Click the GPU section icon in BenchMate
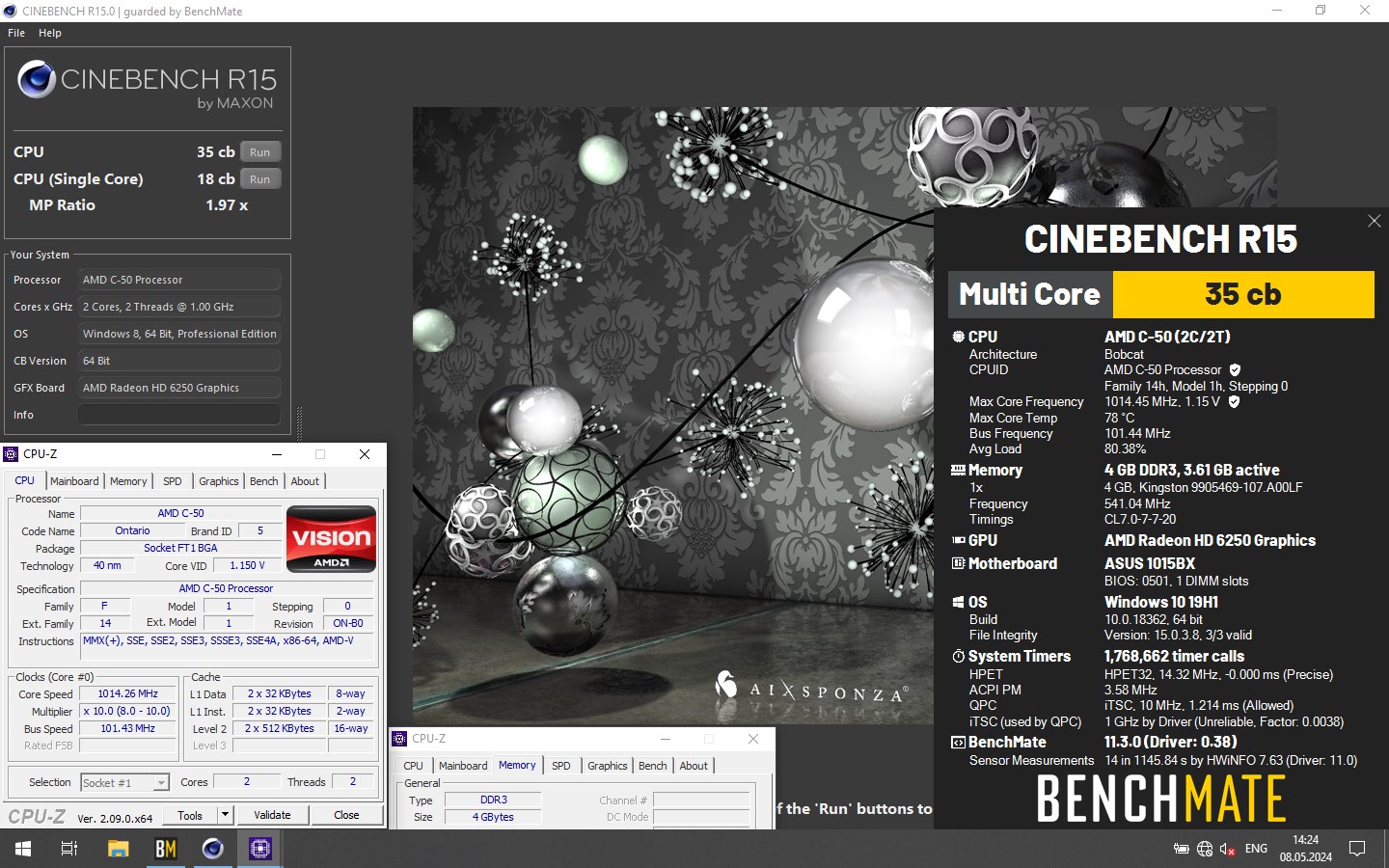The height and width of the screenshot is (868, 1389). click(x=959, y=541)
